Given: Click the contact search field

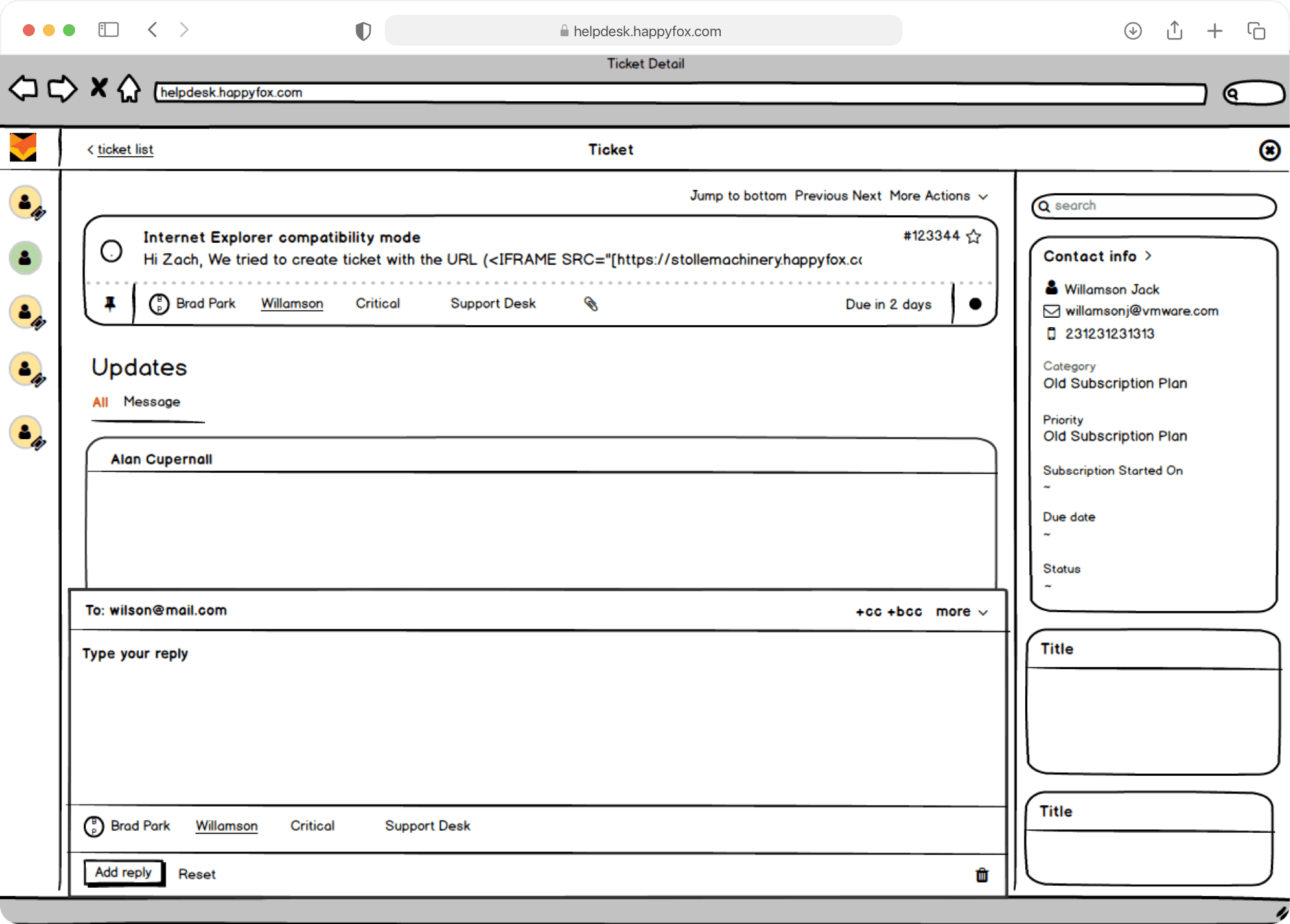Looking at the screenshot, I should click(x=1153, y=206).
